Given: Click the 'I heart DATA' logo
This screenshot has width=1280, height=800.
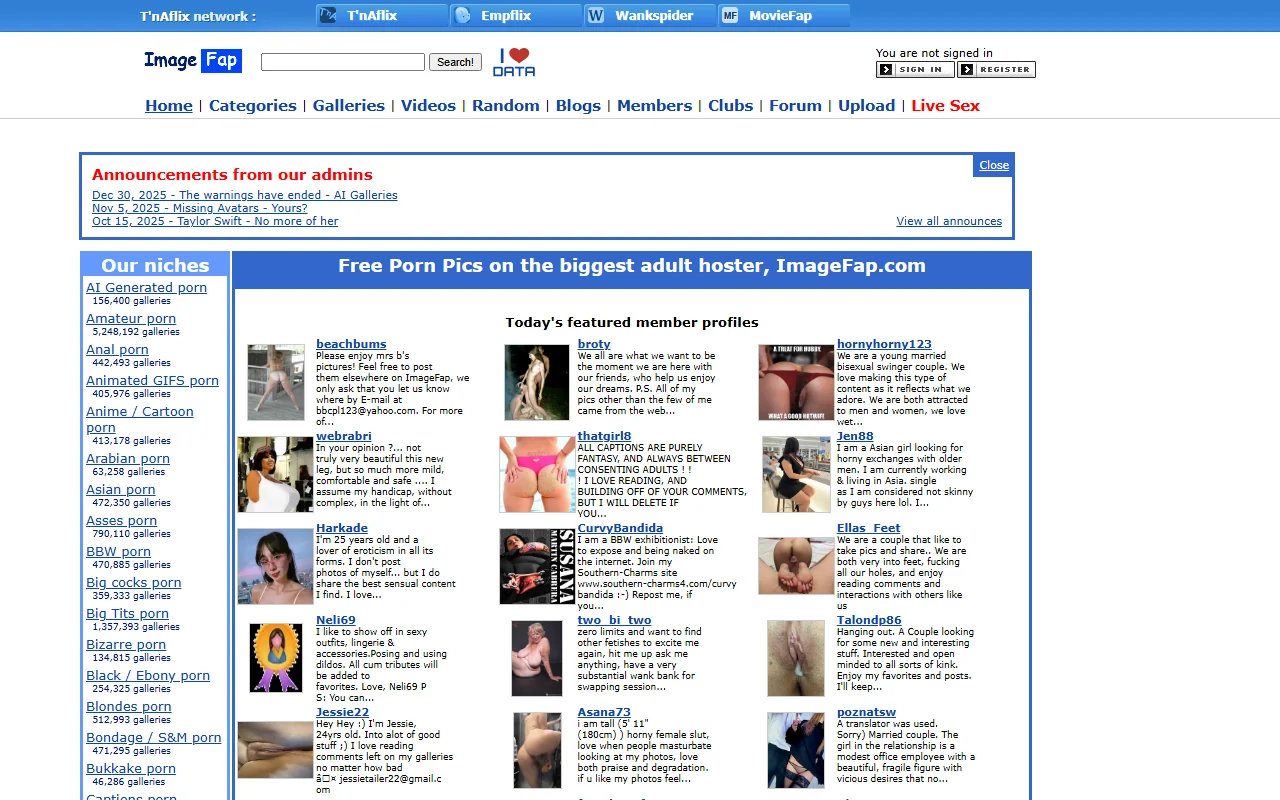Looking at the screenshot, I should [514, 60].
